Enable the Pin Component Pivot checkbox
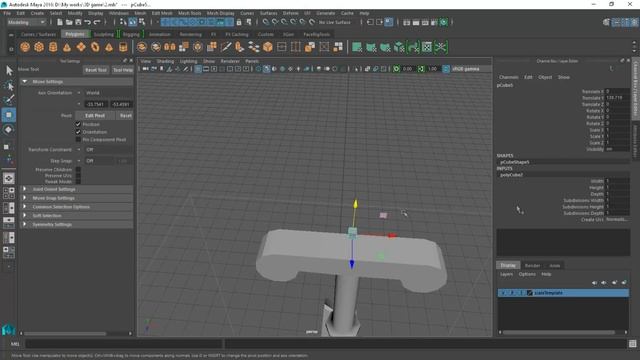This screenshot has width=640, height=360. 78,140
